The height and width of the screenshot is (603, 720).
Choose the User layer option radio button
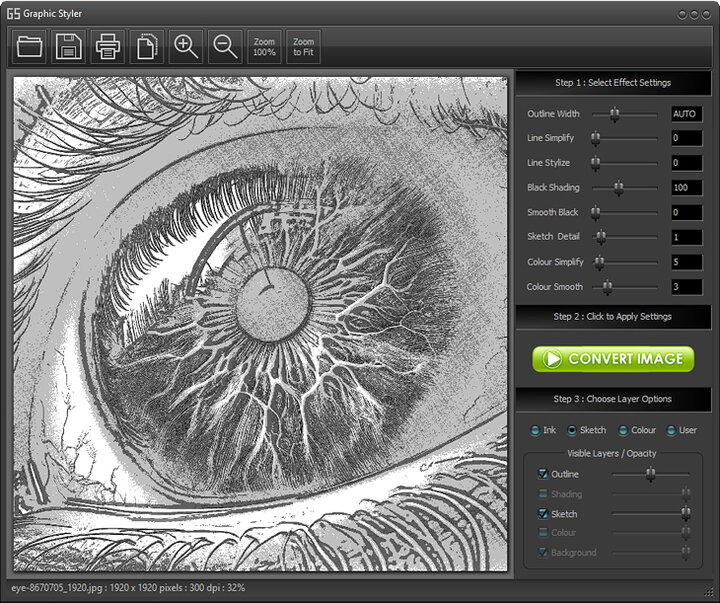671,431
